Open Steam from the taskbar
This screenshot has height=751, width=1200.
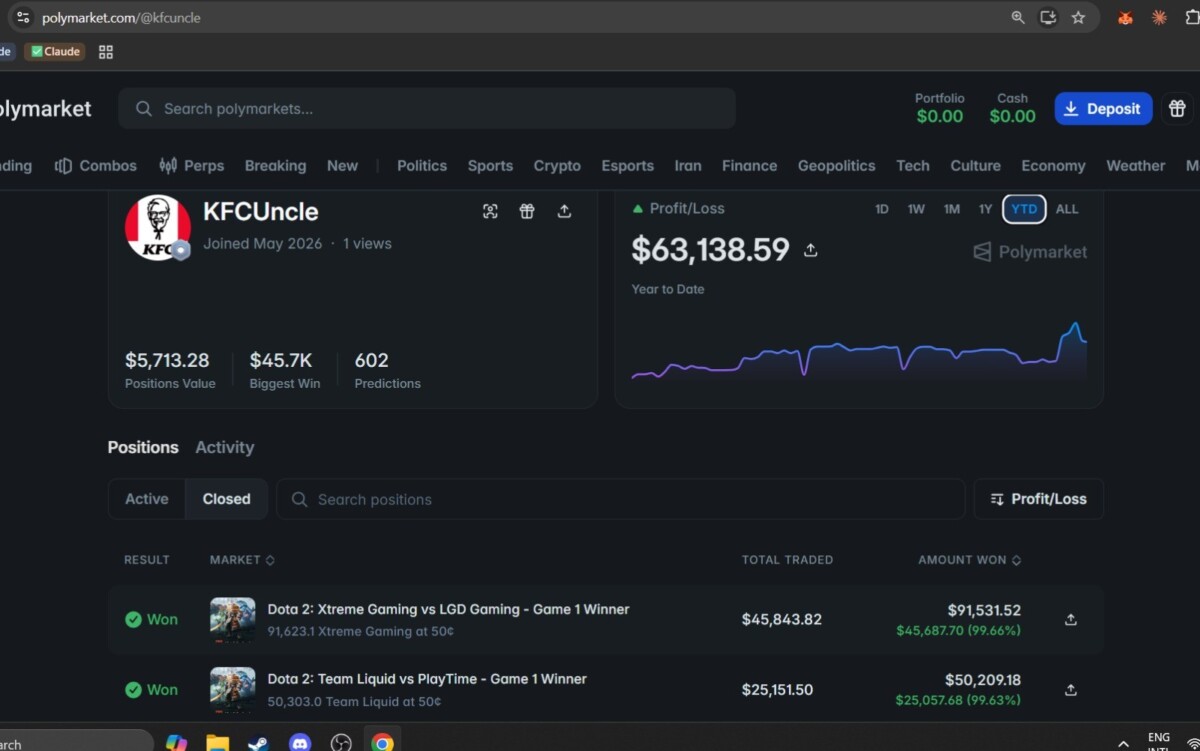[258, 742]
